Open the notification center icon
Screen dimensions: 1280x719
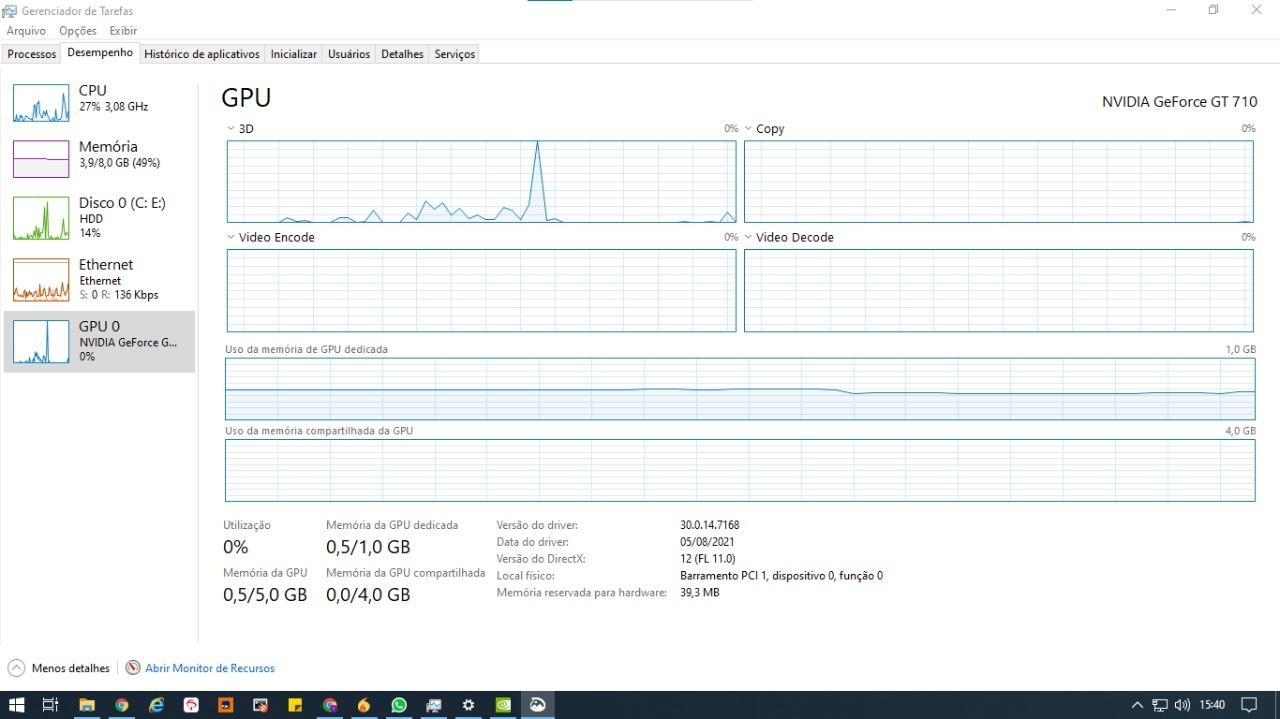(x=1249, y=705)
